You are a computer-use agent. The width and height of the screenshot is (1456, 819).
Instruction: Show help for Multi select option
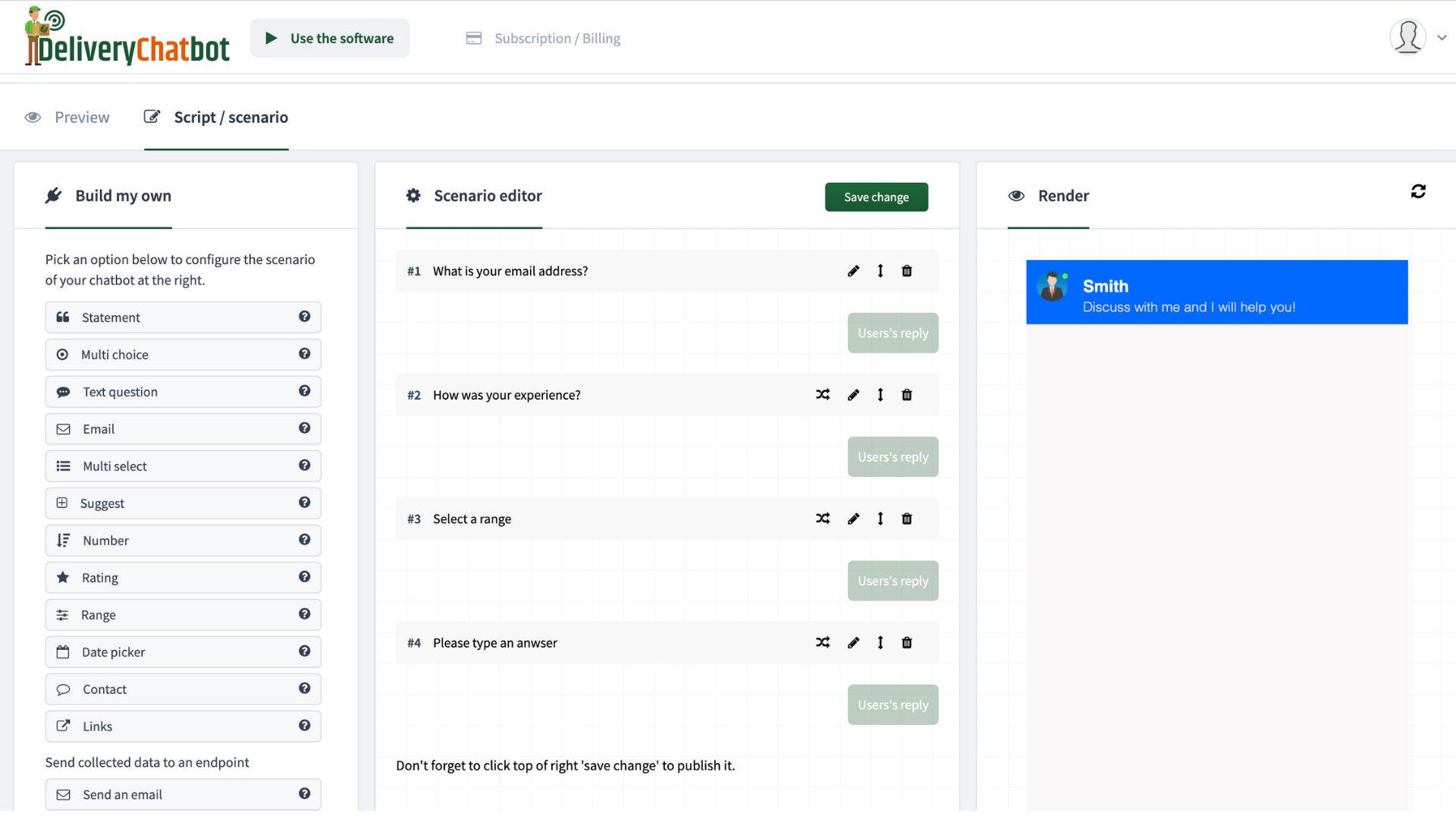pos(304,465)
